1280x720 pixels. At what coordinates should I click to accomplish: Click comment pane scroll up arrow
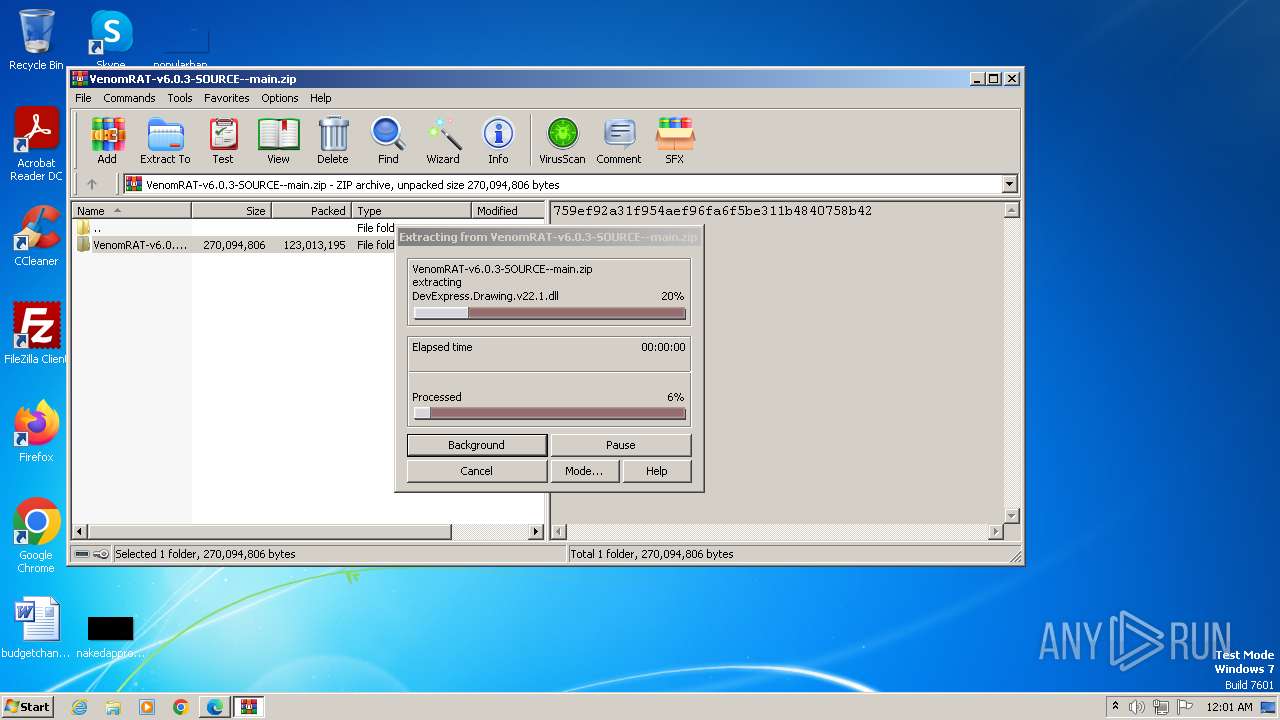point(1011,211)
